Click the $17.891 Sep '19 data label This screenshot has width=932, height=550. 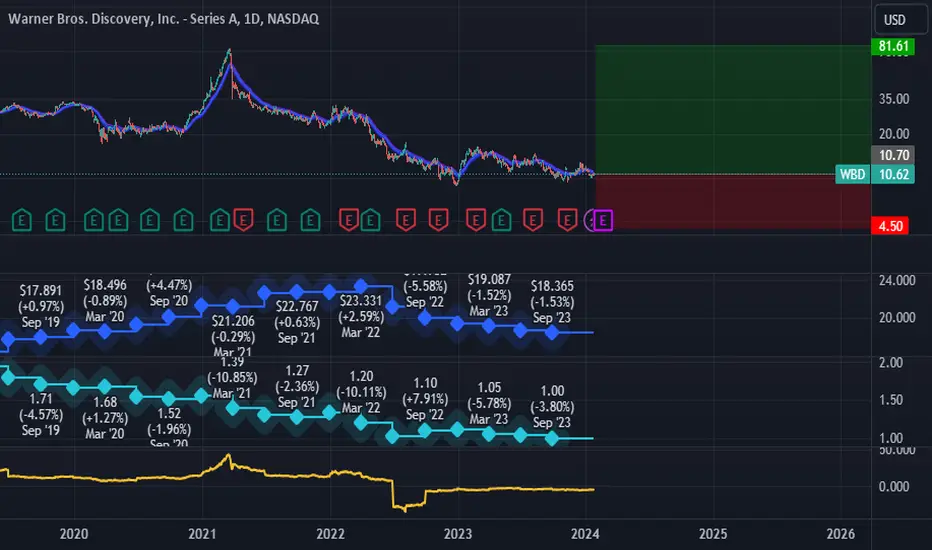tap(40, 306)
